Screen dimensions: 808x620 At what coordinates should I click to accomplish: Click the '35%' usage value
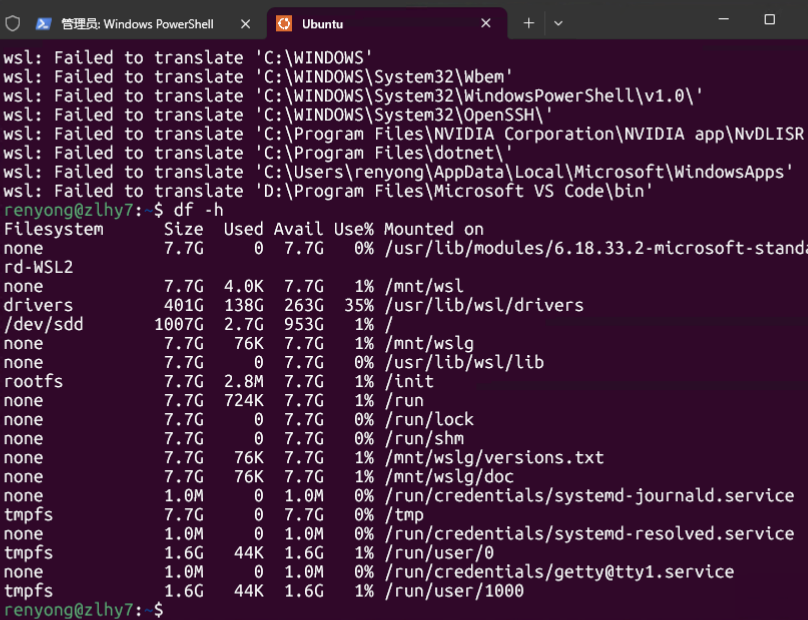[x=359, y=306]
